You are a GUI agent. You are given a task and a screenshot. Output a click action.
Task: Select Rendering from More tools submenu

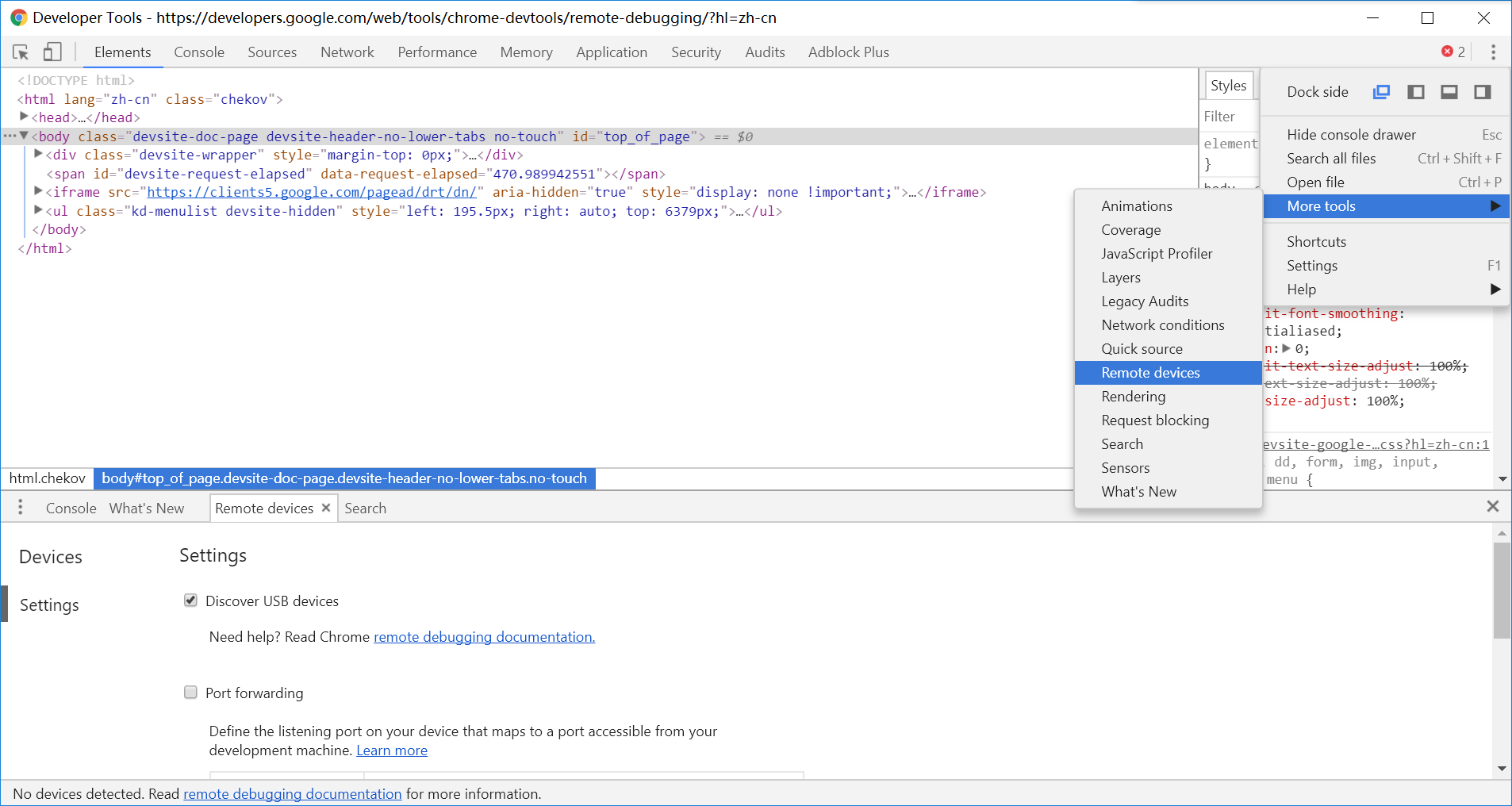[x=1133, y=397]
